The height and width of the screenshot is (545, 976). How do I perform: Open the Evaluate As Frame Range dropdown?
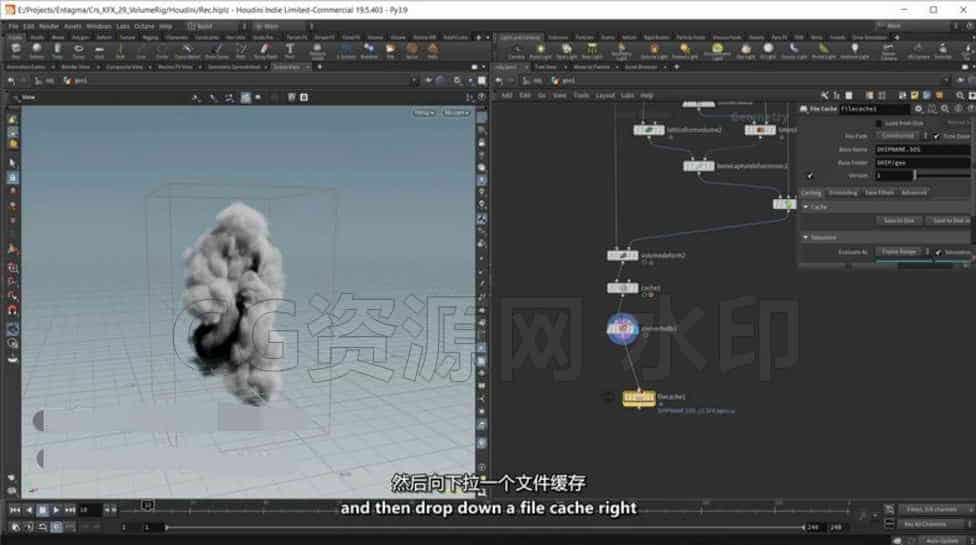tap(903, 251)
